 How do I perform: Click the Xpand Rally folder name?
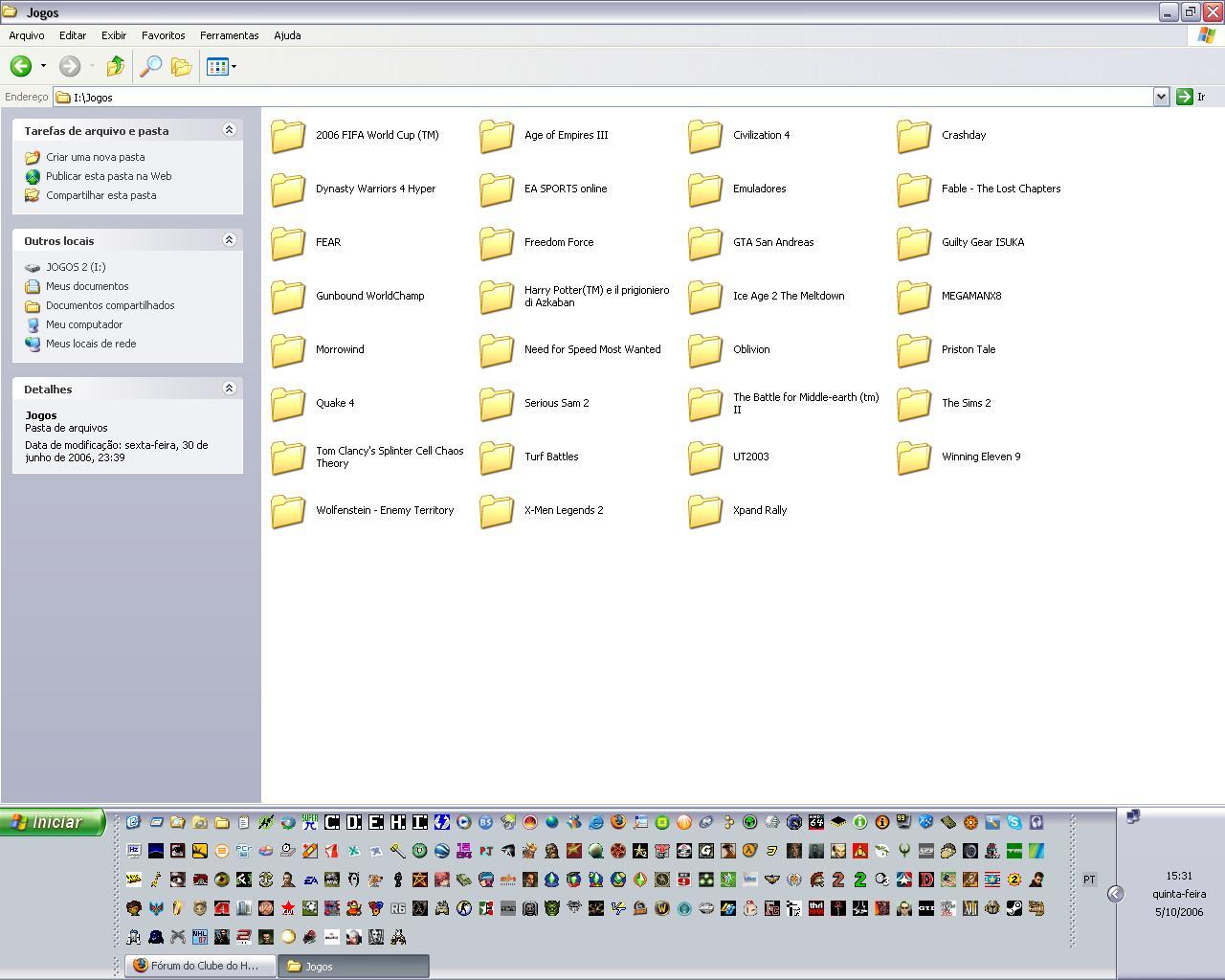pyautogui.click(x=760, y=510)
